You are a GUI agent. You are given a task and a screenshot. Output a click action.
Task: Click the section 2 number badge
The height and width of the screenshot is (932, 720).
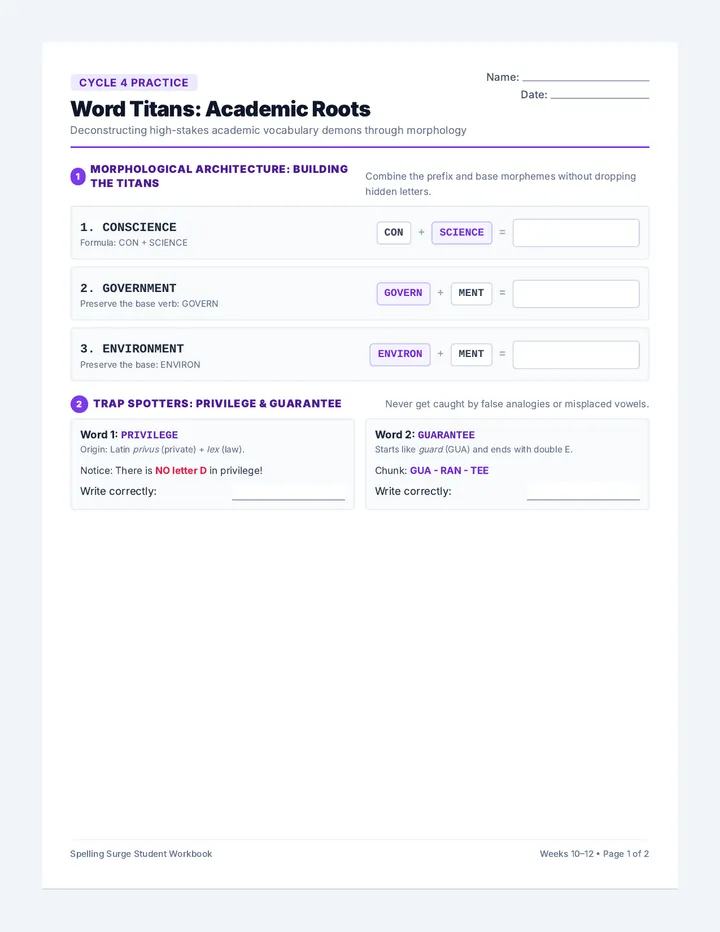79,404
